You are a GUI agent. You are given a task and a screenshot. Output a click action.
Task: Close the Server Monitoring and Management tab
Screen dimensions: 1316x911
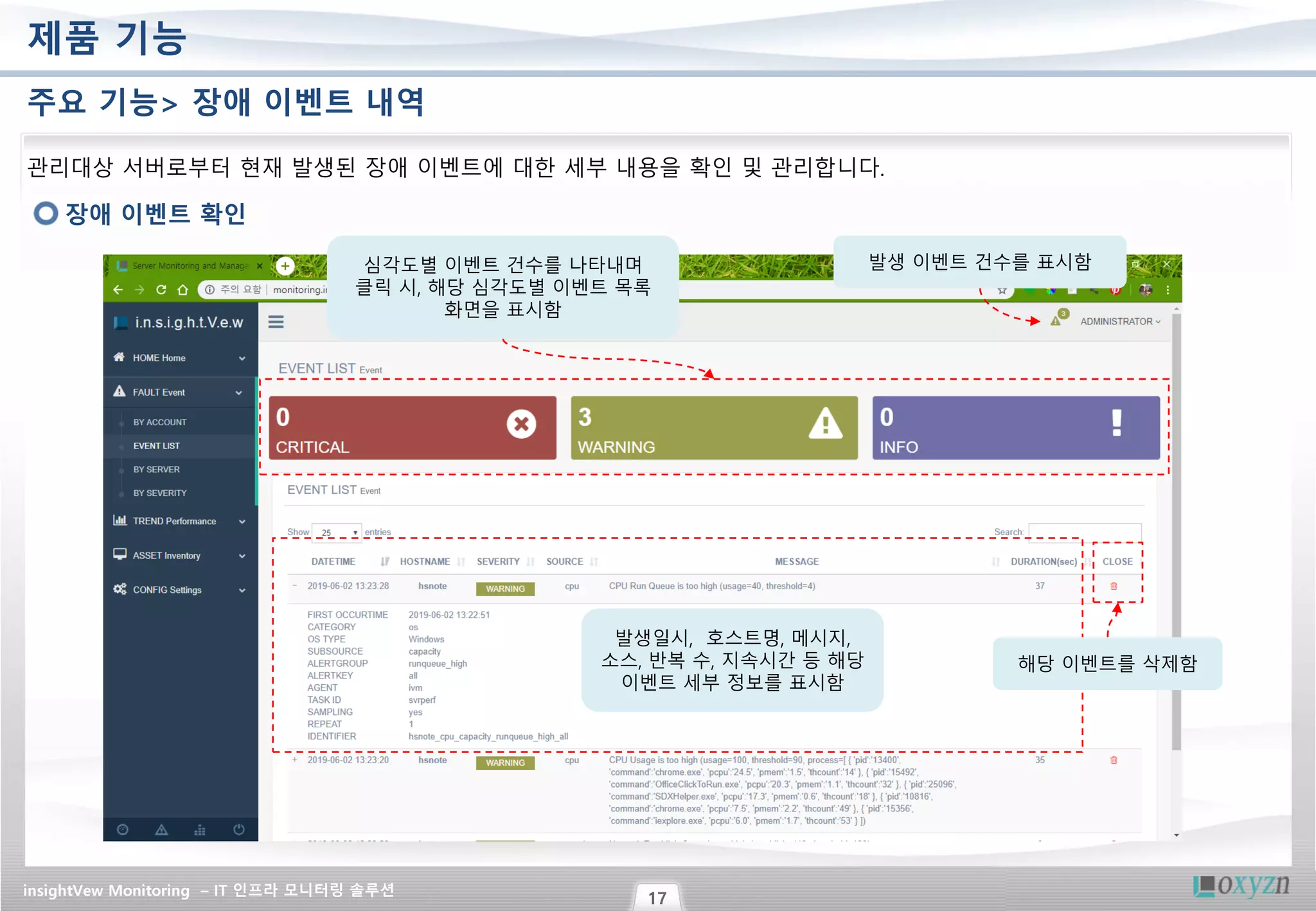click(x=260, y=266)
